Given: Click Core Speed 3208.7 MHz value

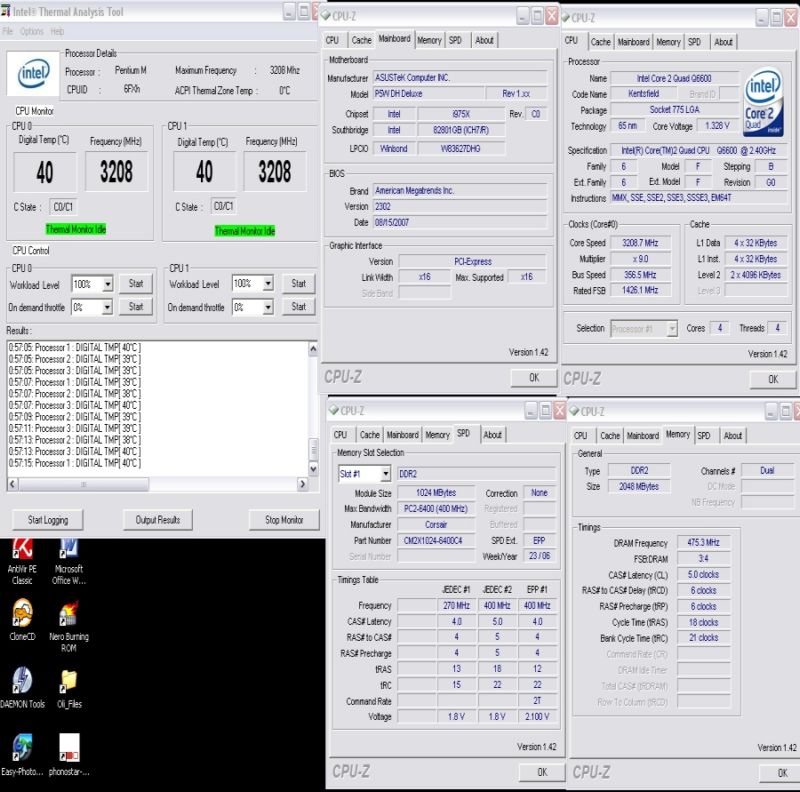Looking at the screenshot, I should coord(640,243).
